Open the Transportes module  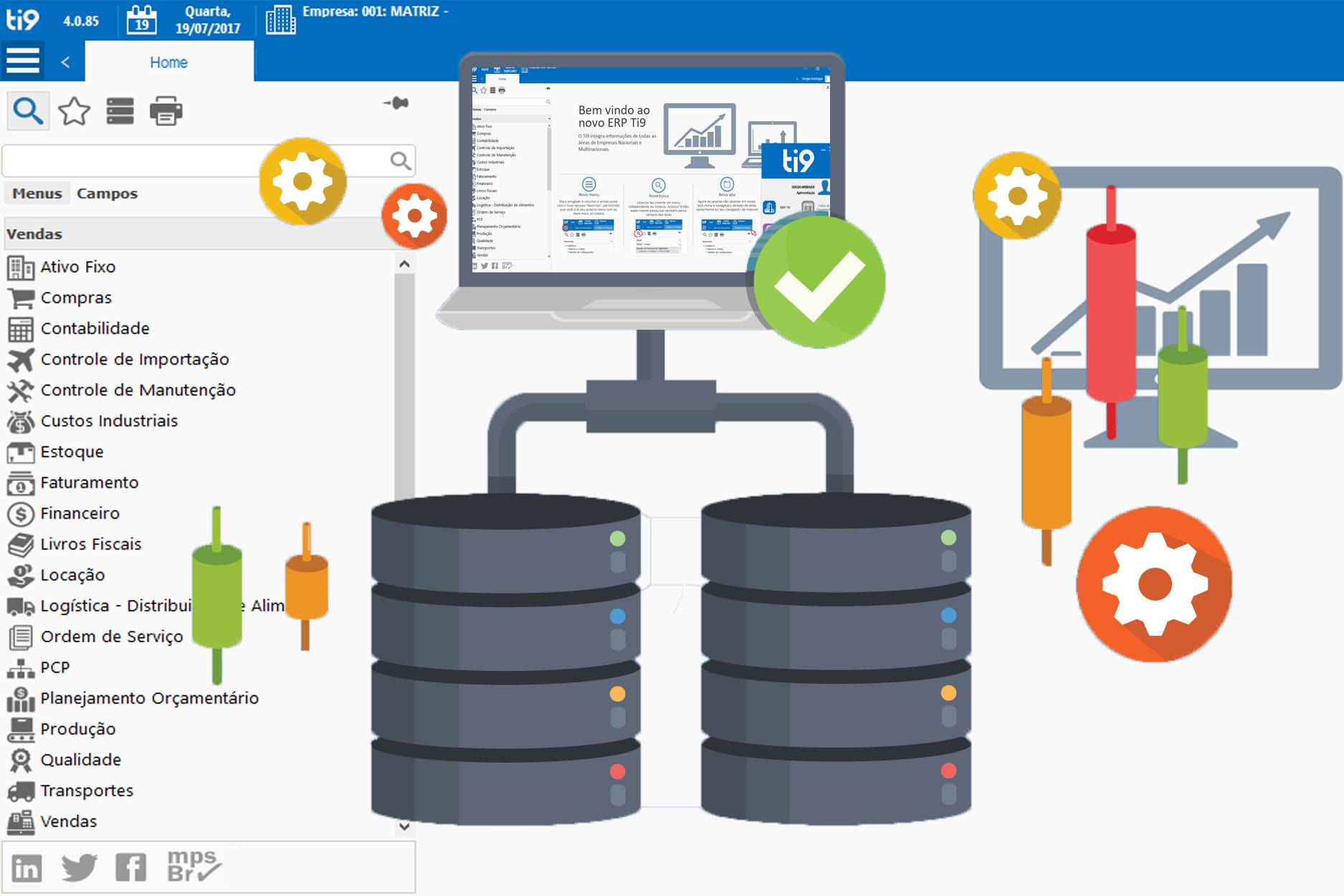coord(87,791)
